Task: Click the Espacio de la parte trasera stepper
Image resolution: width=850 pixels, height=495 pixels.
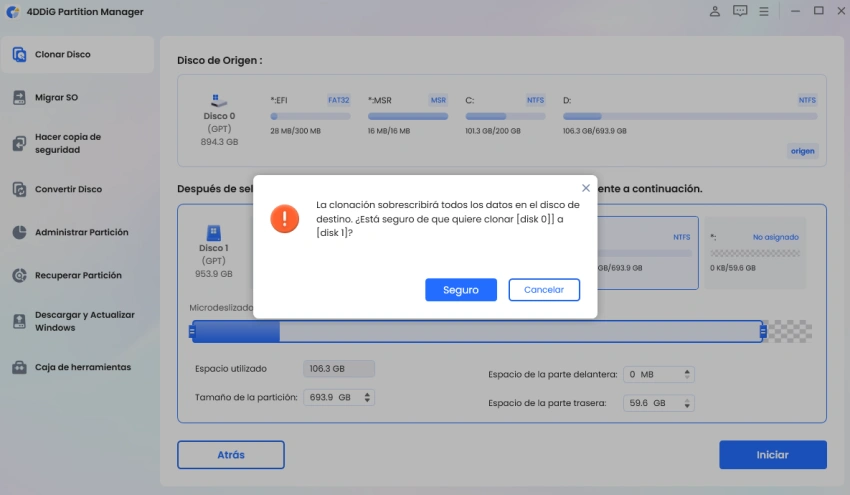Action: pyautogui.click(x=687, y=403)
